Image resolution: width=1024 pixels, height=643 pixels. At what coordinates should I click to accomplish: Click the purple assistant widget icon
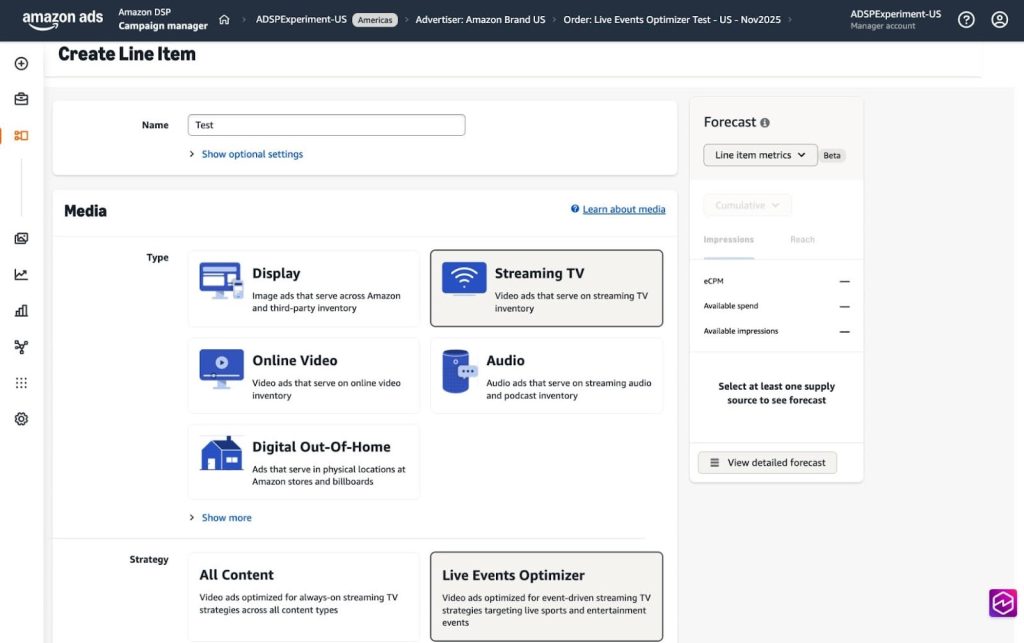click(1002, 603)
